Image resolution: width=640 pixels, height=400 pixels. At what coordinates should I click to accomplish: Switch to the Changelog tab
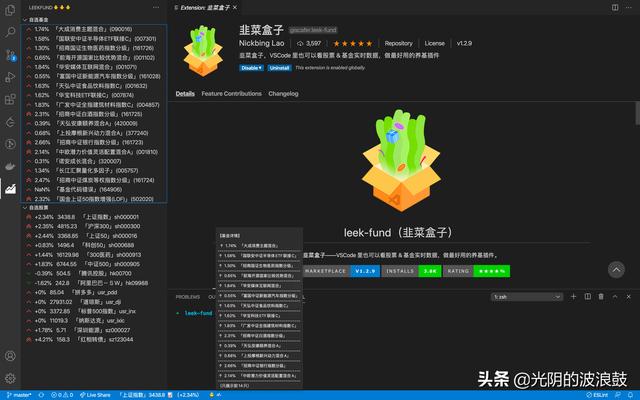coord(283,93)
